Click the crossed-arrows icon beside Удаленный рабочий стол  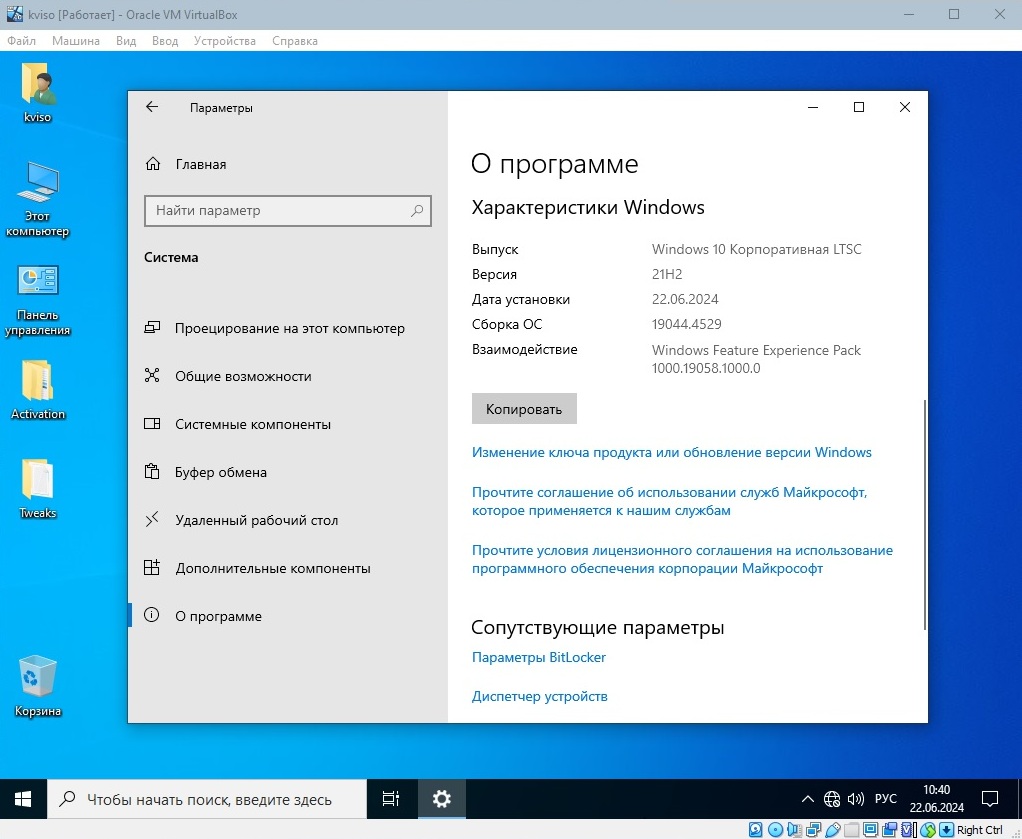pyautogui.click(x=152, y=520)
